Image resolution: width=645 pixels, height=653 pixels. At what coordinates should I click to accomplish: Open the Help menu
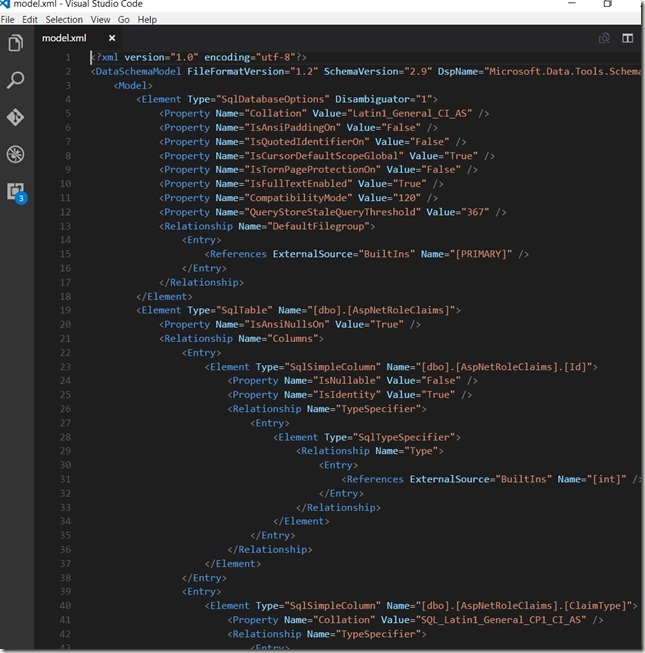pyautogui.click(x=147, y=20)
